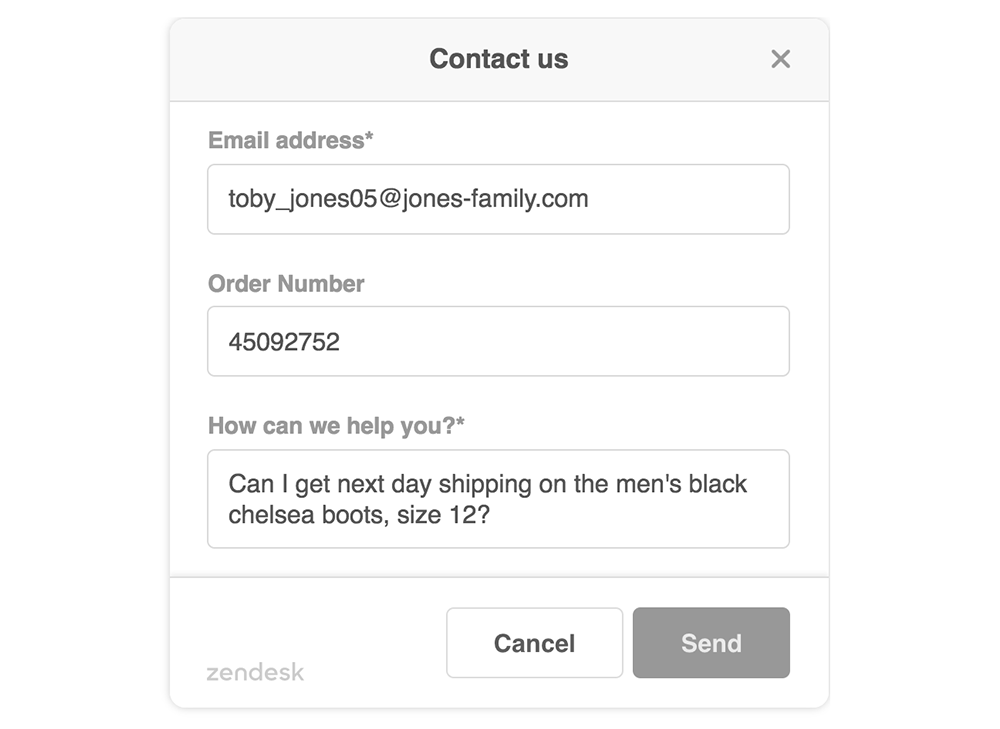Click the Order Number label

[286, 284]
